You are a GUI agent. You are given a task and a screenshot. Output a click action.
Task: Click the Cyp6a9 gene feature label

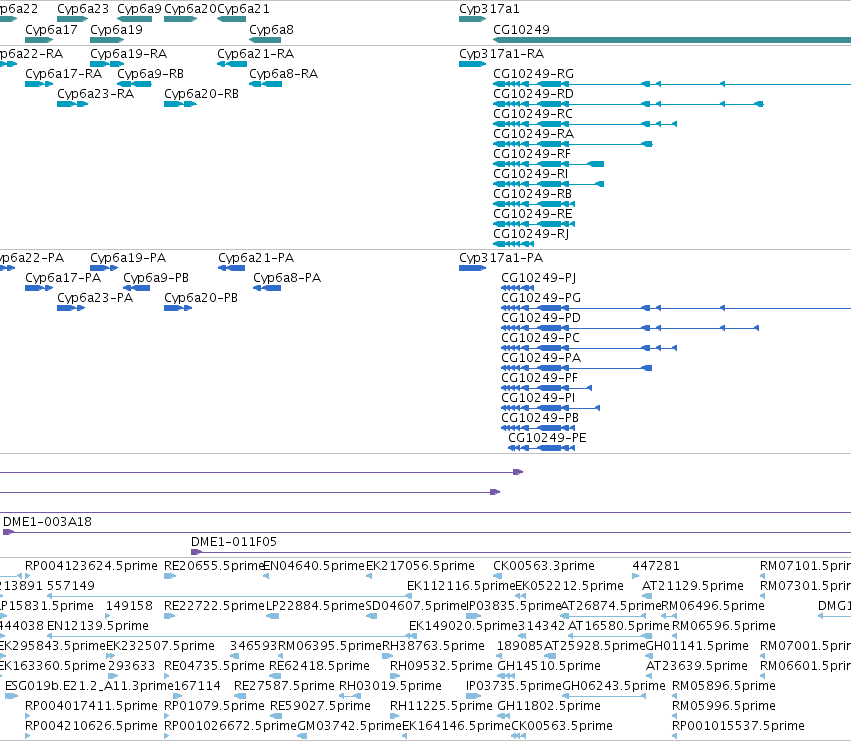click(139, 9)
